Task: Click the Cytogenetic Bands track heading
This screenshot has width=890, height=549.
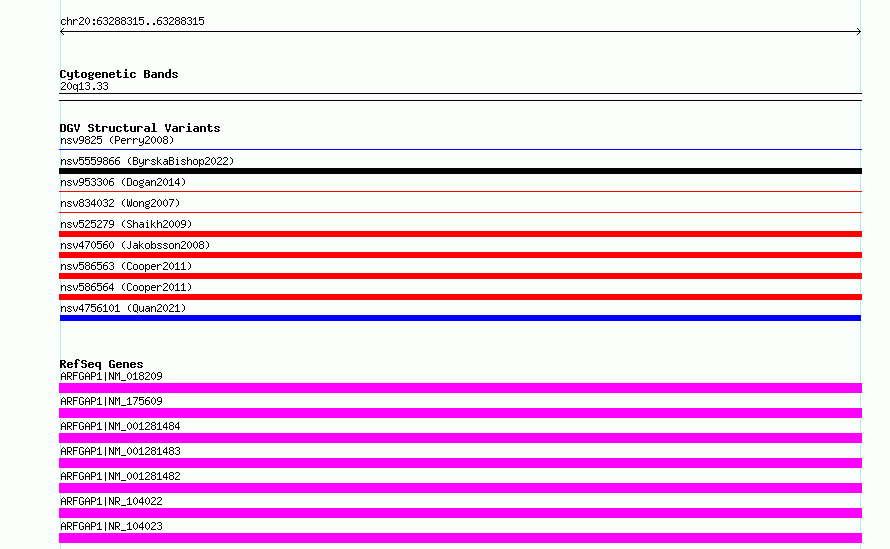Action: pos(119,74)
